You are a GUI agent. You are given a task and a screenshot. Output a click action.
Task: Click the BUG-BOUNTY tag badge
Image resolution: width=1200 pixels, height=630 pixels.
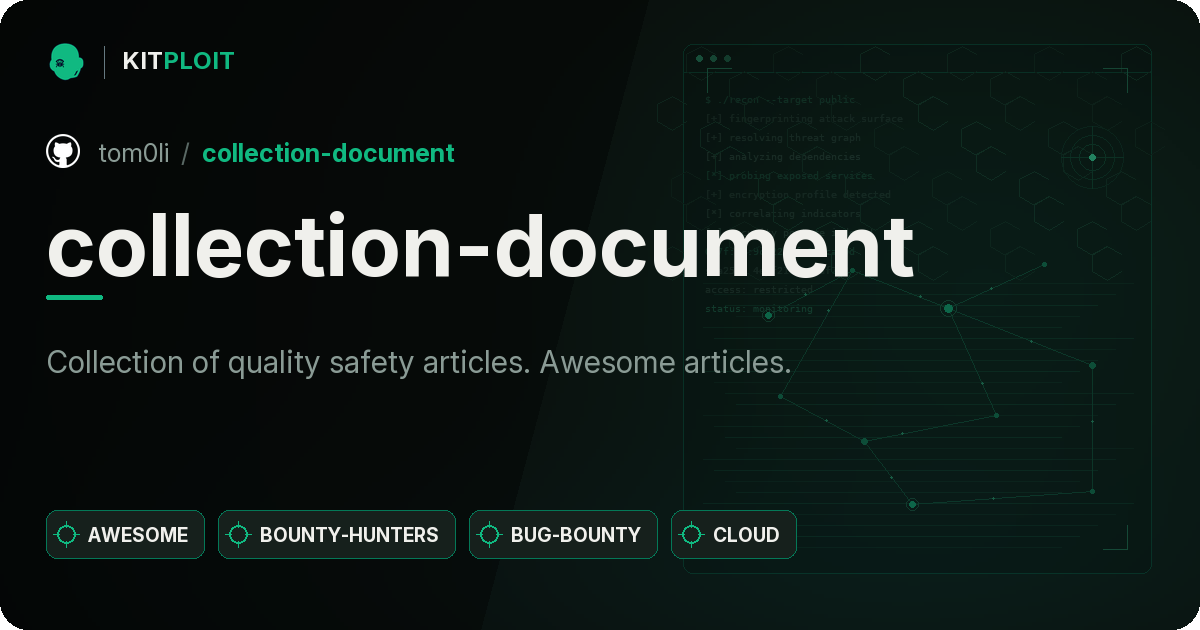[x=563, y=534]
